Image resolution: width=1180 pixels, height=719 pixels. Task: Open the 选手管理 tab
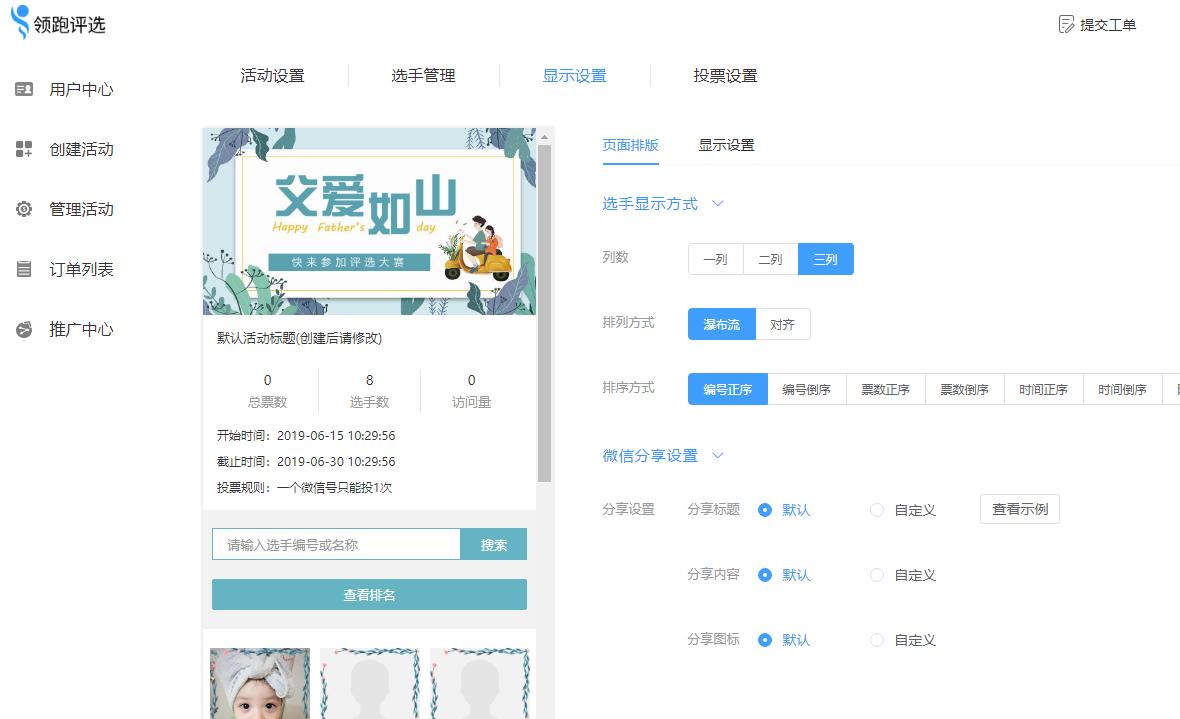pyautogui.click(x=424, y=75)
